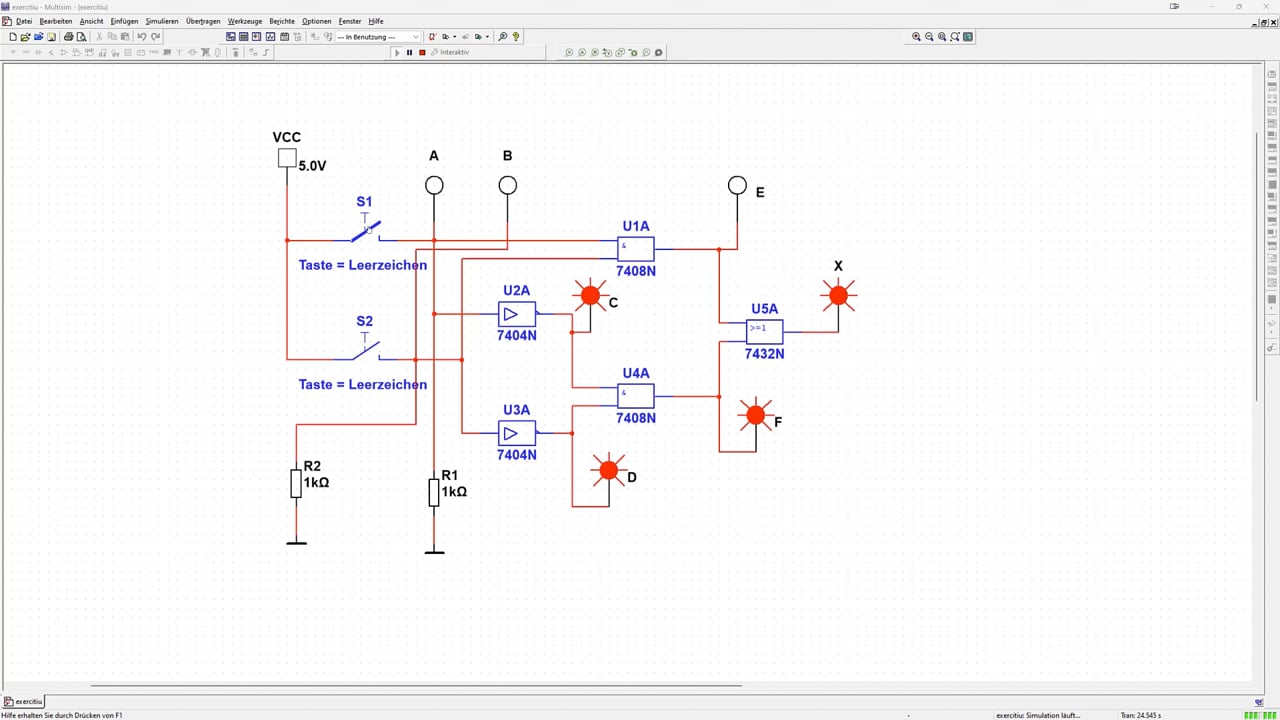Select the U2A 7404N inverter
Screen dimensions: 1280x720
click(517, 314)
